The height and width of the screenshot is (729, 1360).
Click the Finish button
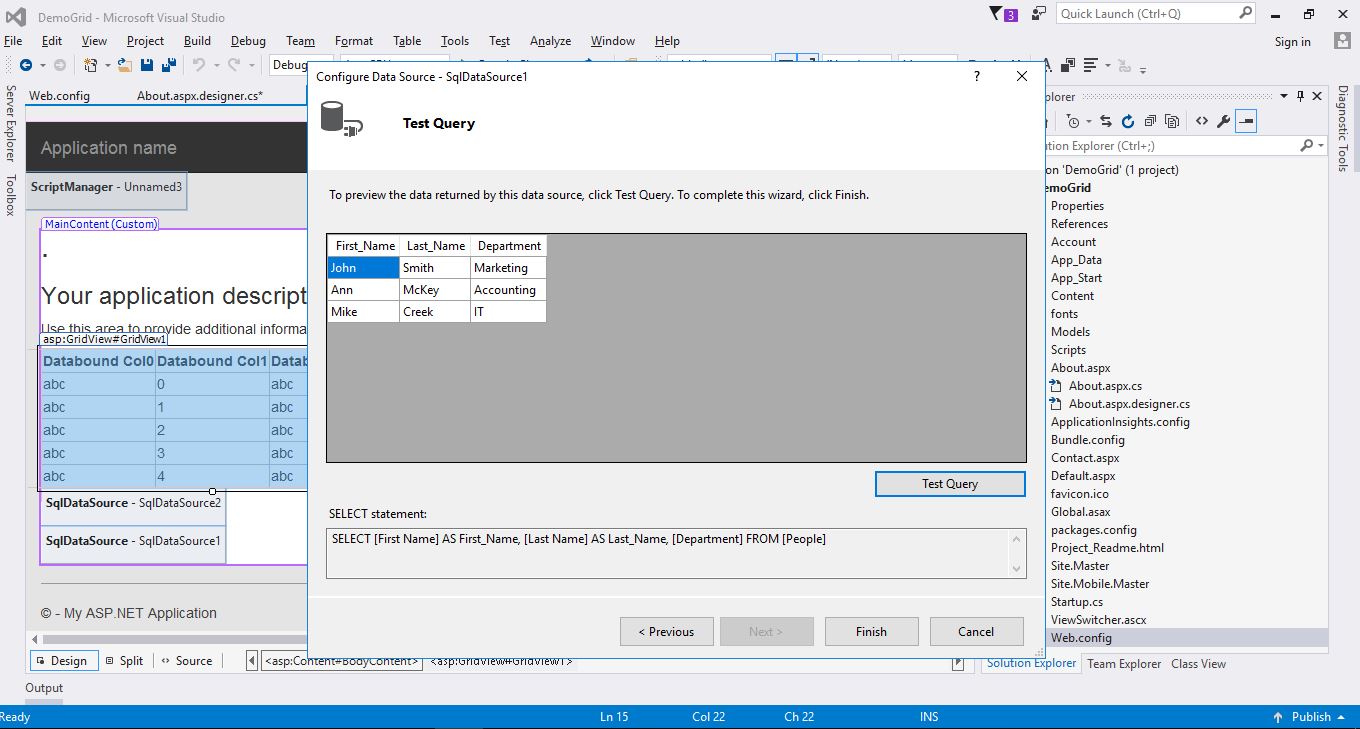coord(871,632)
